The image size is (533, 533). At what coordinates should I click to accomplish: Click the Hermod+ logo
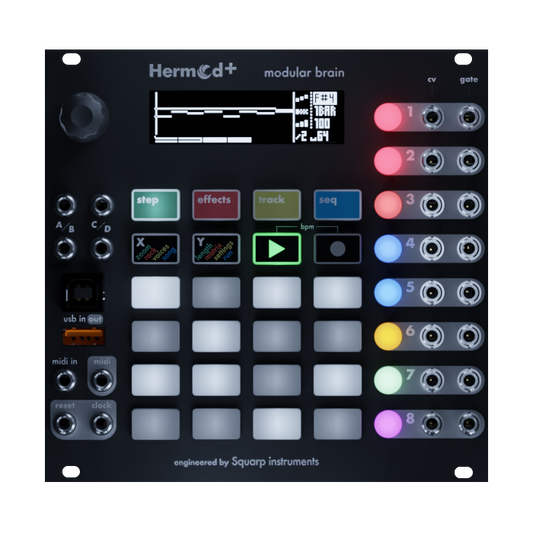[192, 71]
